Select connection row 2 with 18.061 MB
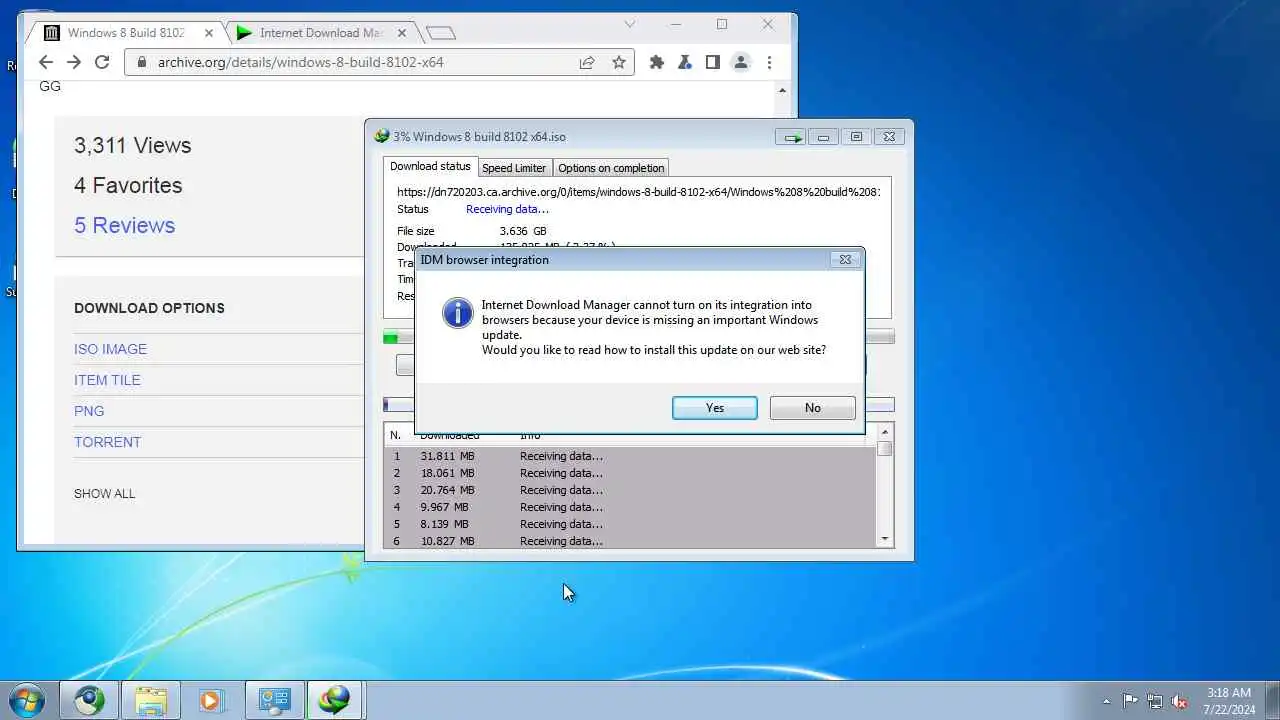Image resolution: width=1280 pixels, height=720 pixels. tap(630, 473)
